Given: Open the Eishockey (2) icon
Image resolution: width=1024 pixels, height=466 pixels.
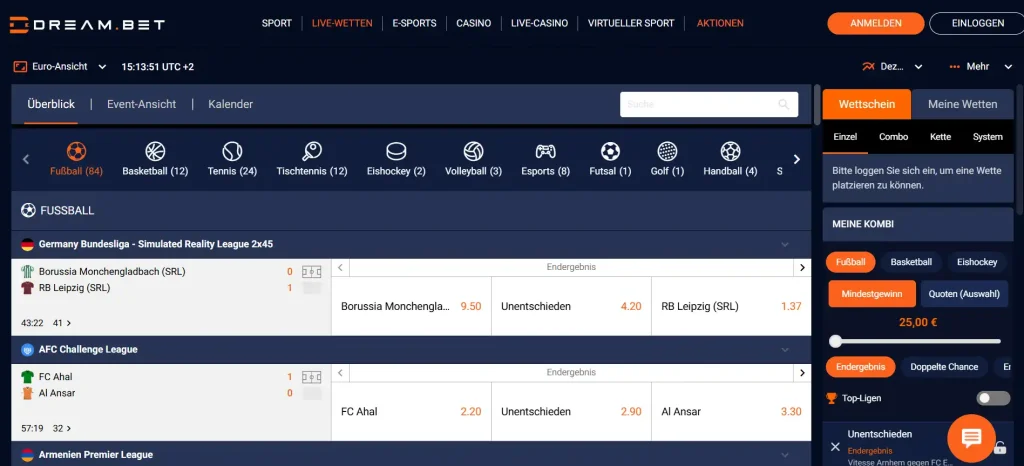Looking at the screenshot, I should (x=396, y=152).
